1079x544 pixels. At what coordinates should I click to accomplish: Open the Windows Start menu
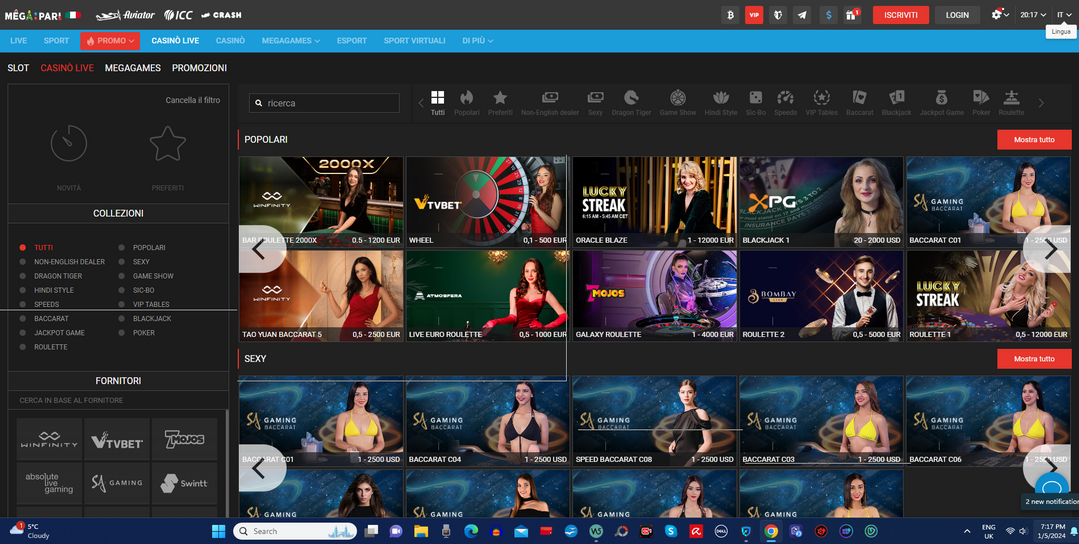click(x=219, y=531)
